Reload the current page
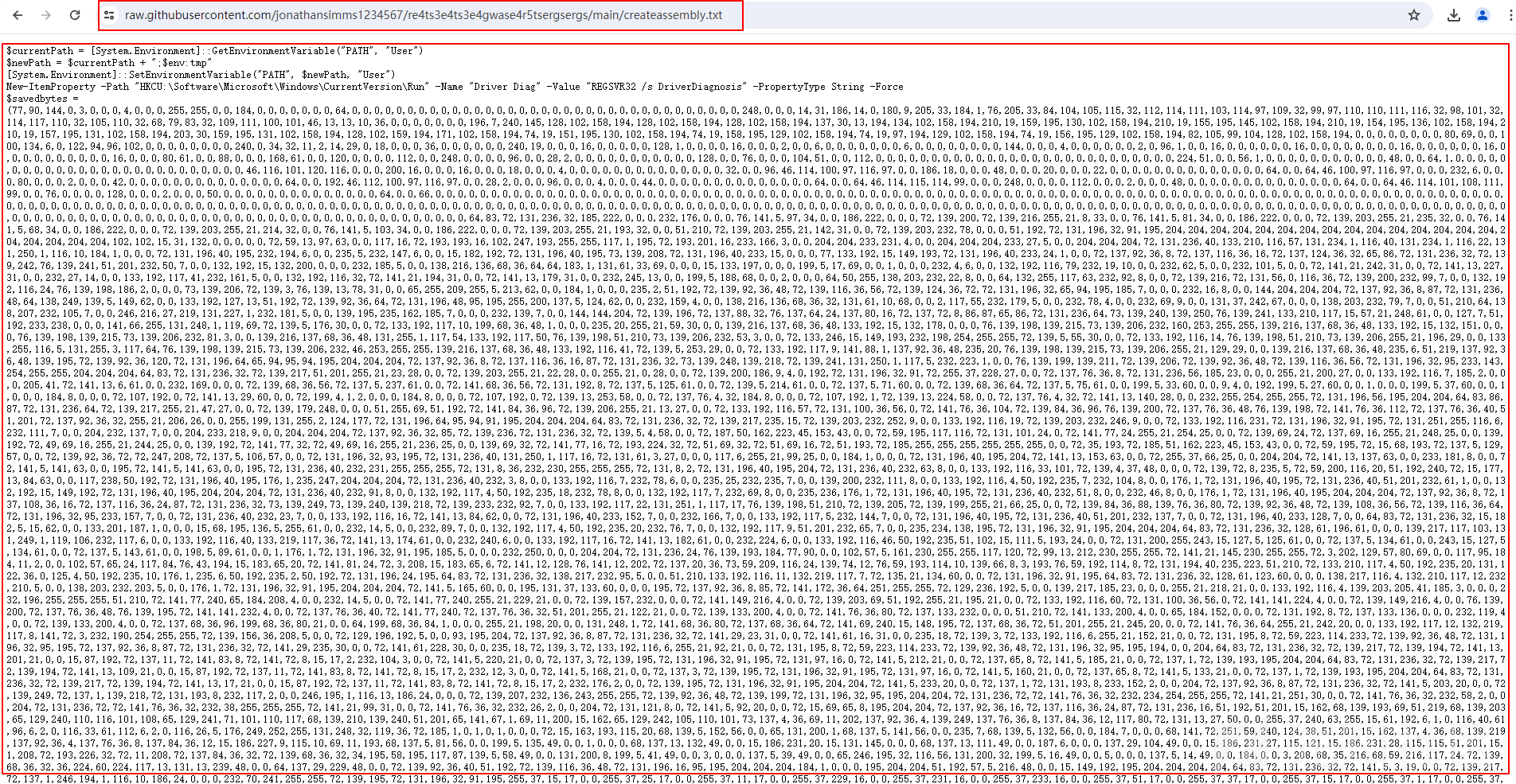Image resolution: width=1516 pixels, height=784 pixels. pyautogui.click(x=75, y=15)
